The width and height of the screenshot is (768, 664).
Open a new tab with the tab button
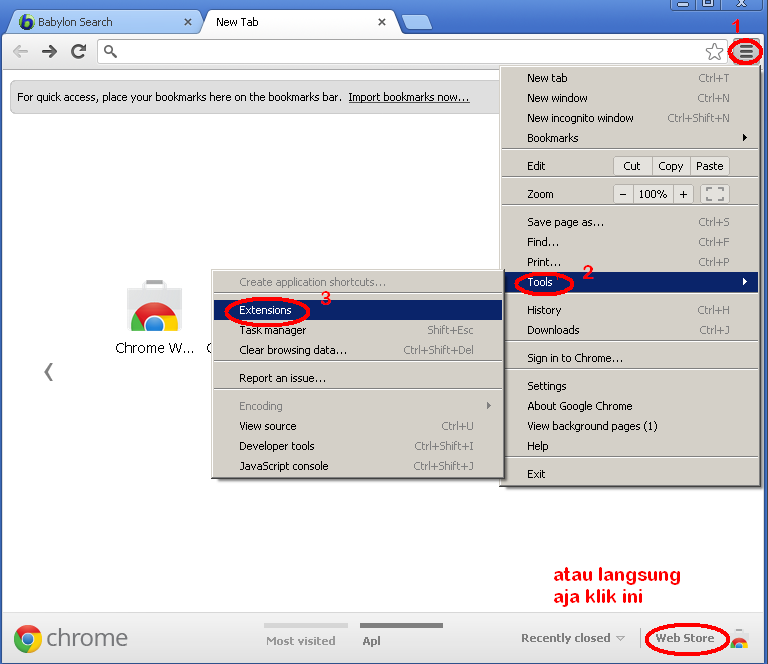tap(416, 22)
